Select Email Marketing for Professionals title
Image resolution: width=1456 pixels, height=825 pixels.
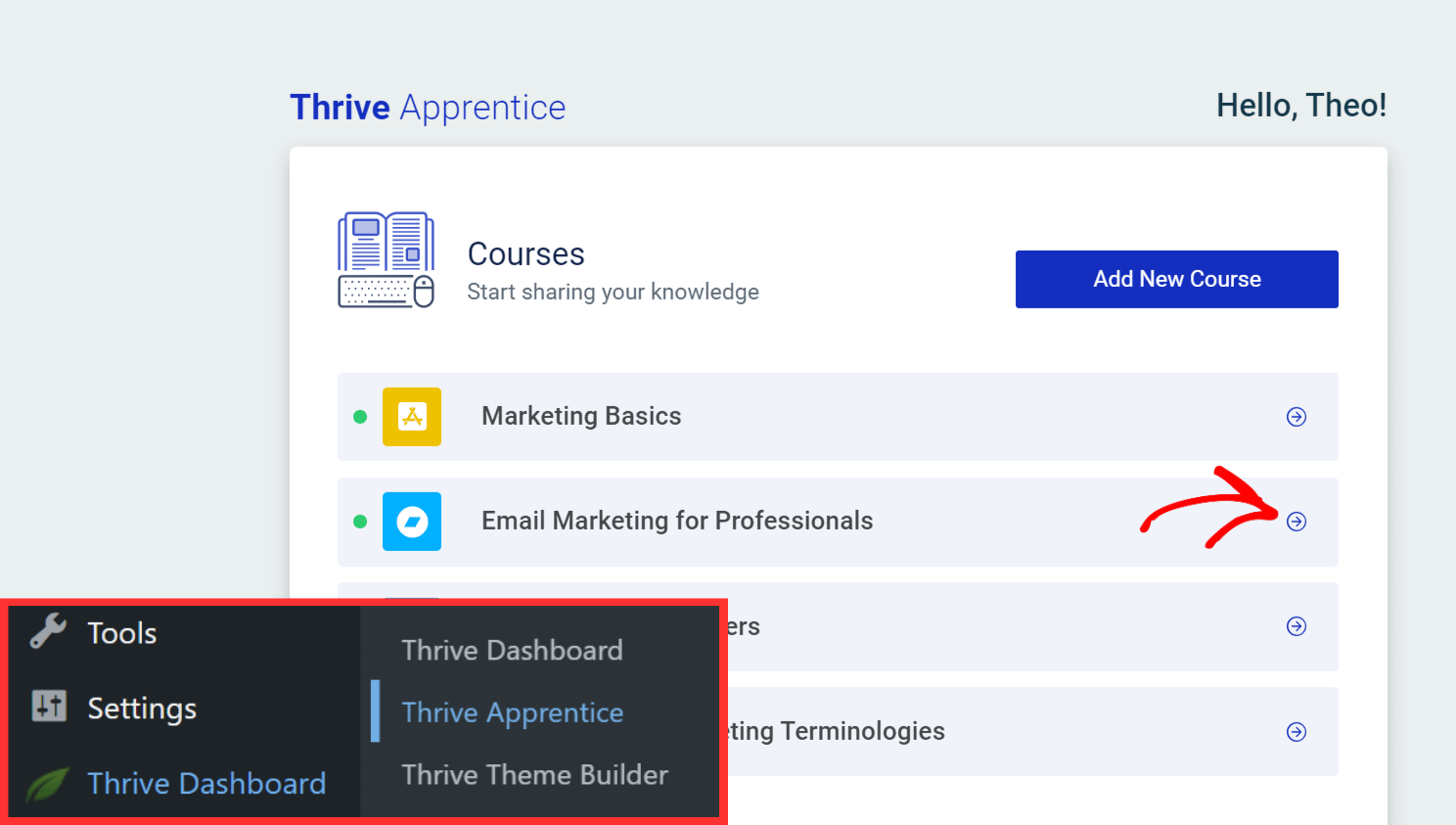677,521
